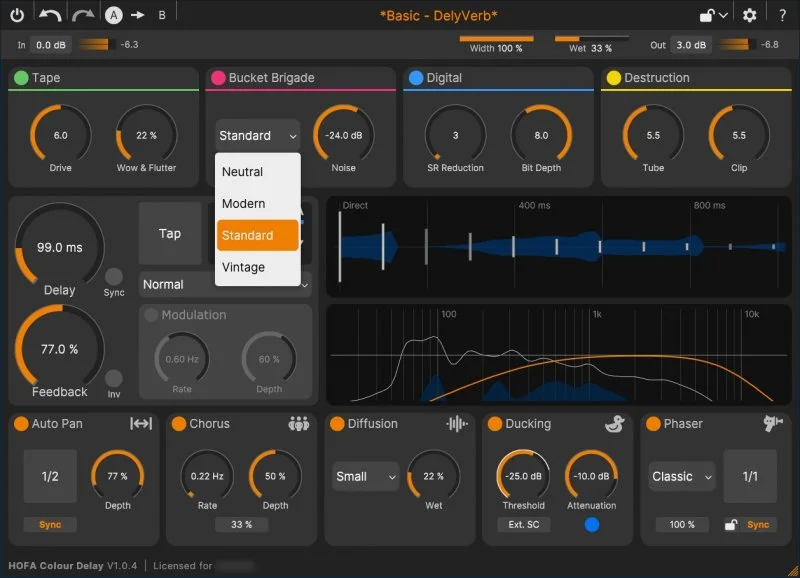Toggle the Bucket Brigade section
This screenshot has width=800, height=578.
coord(218,78)
